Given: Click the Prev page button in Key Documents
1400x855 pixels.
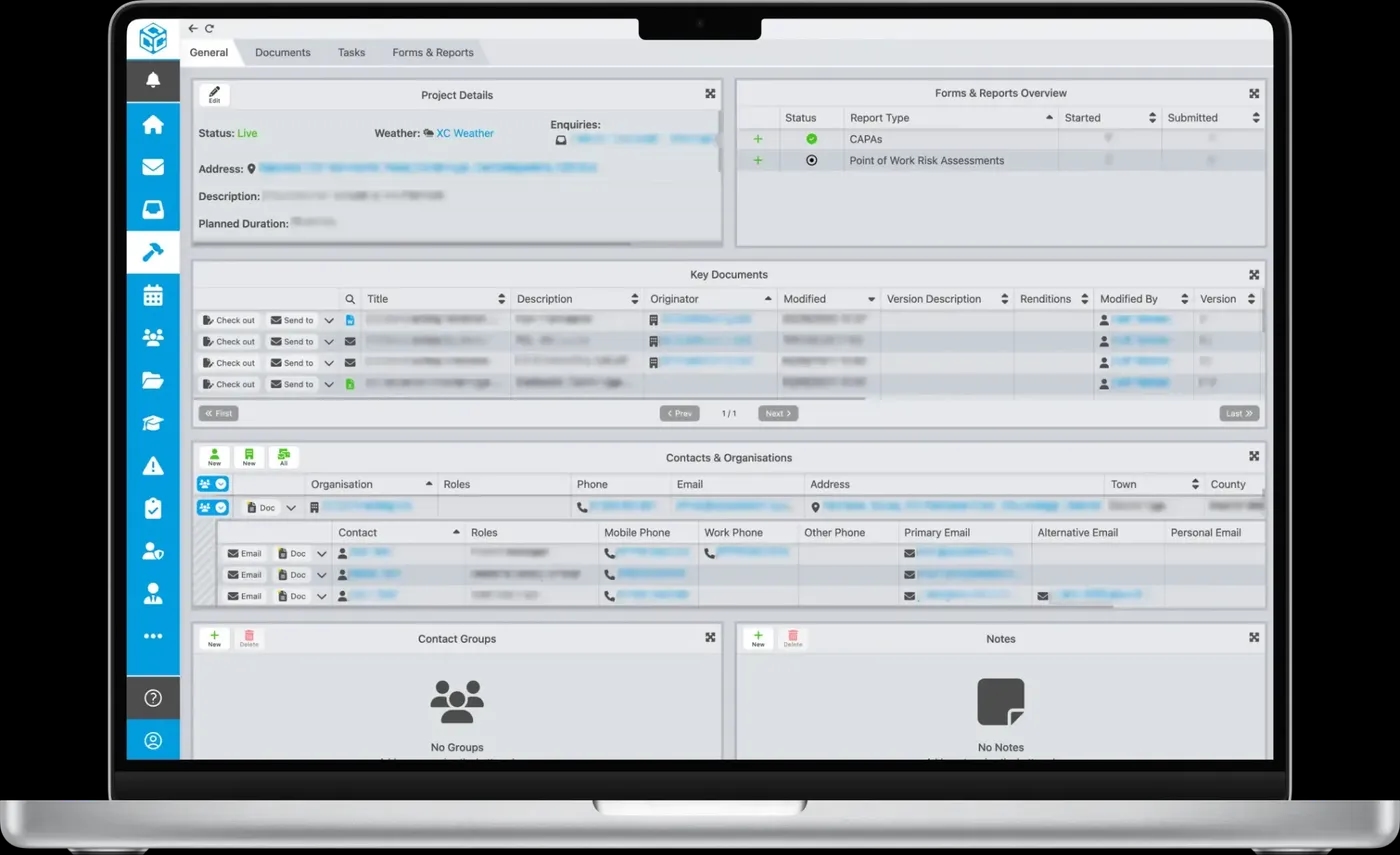Looking at the screenshot, I should click(x=680, y=413).
